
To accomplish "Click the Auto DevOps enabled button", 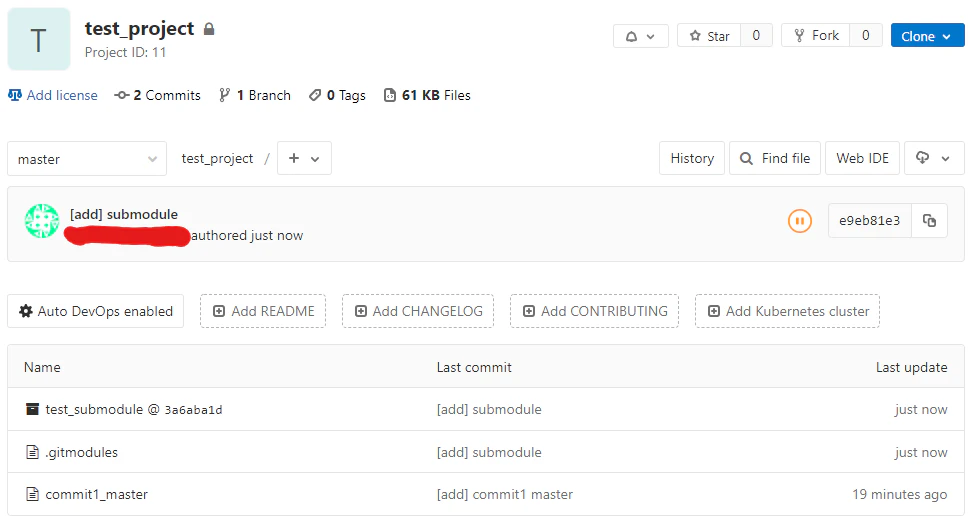I will pos(96,311).
